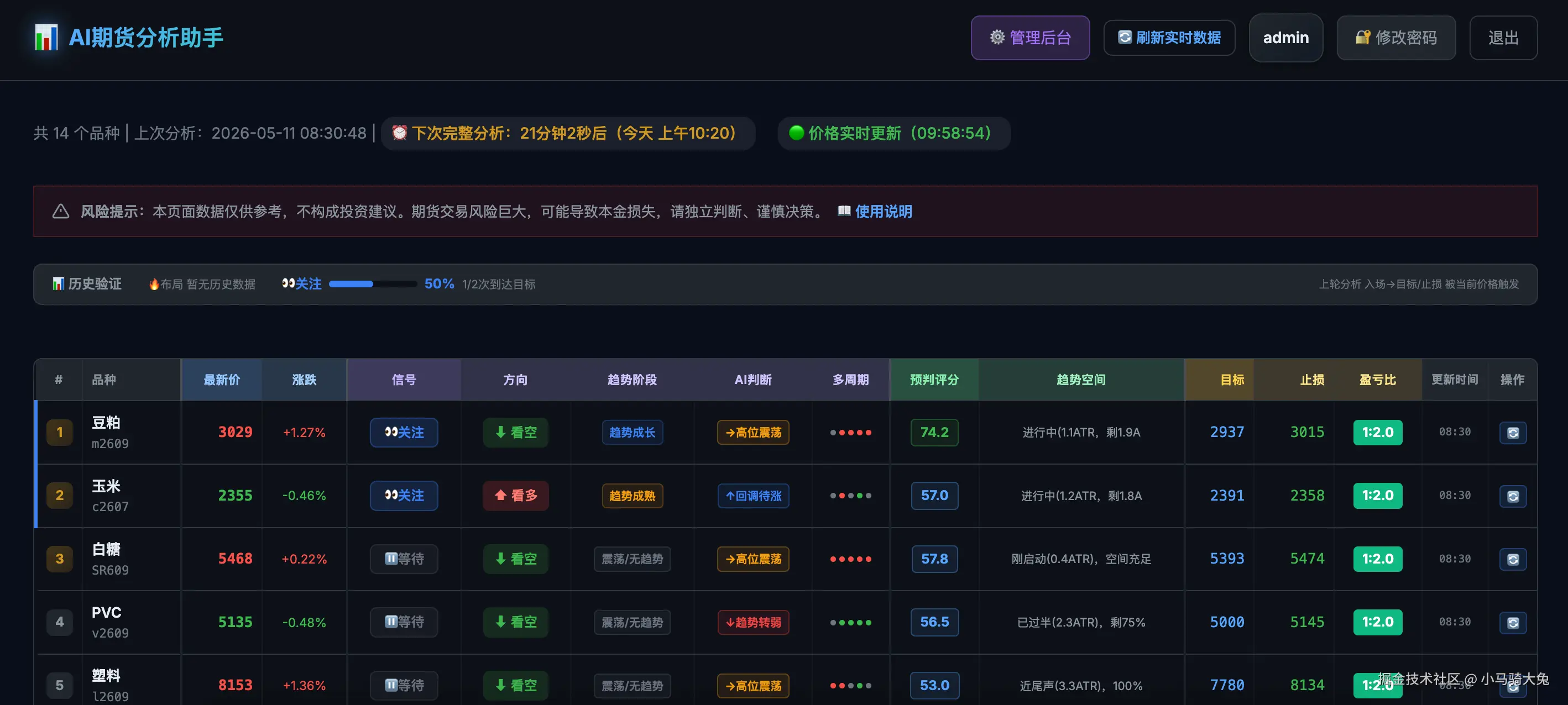The width and height of the screenshot is (1568, 705).
Task: Click the 豆粕 m2609 contract name
Action: coord(110,433)
